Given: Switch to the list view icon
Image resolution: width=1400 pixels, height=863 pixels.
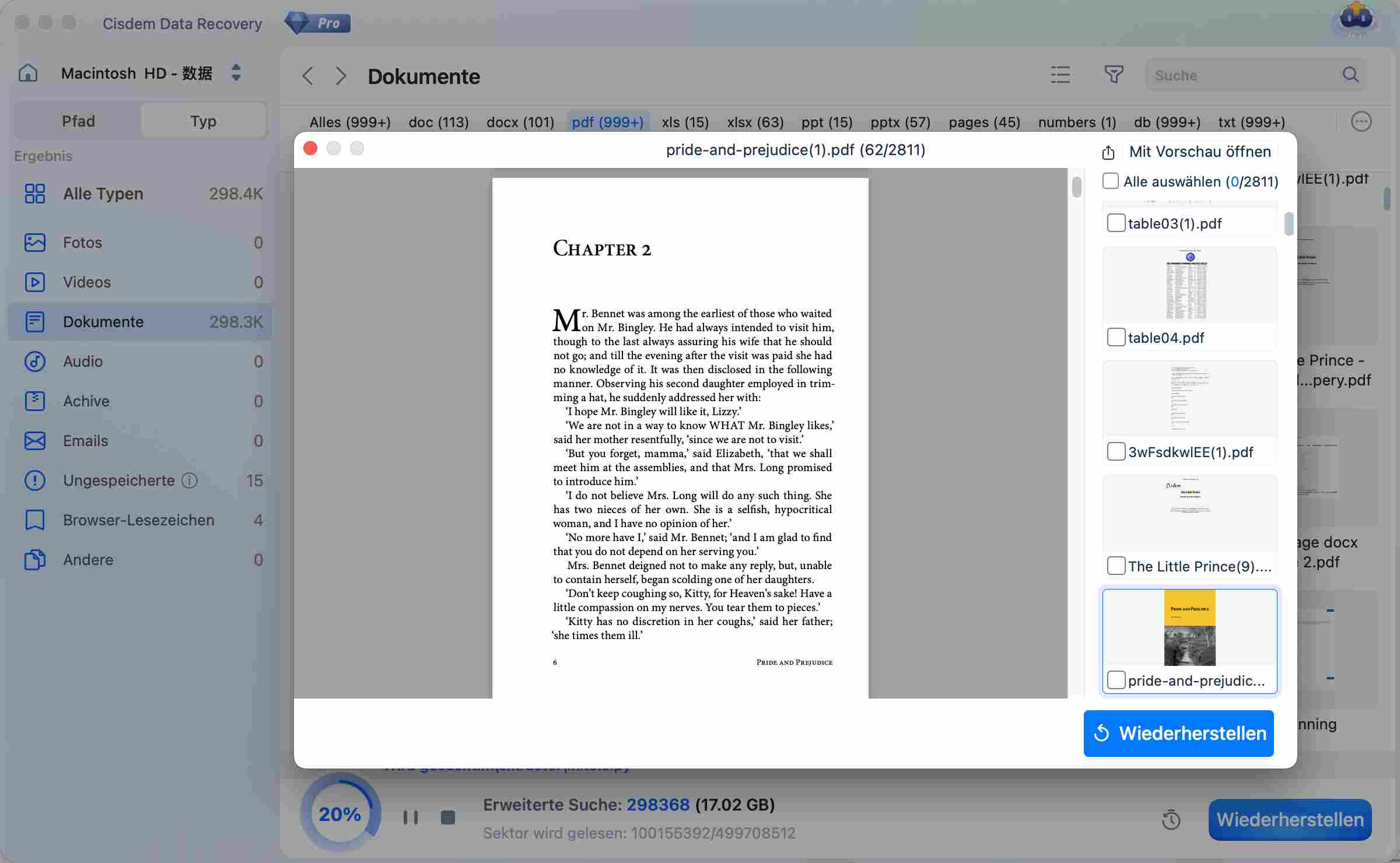Looking at the screenshot, I should point(1060,75).
